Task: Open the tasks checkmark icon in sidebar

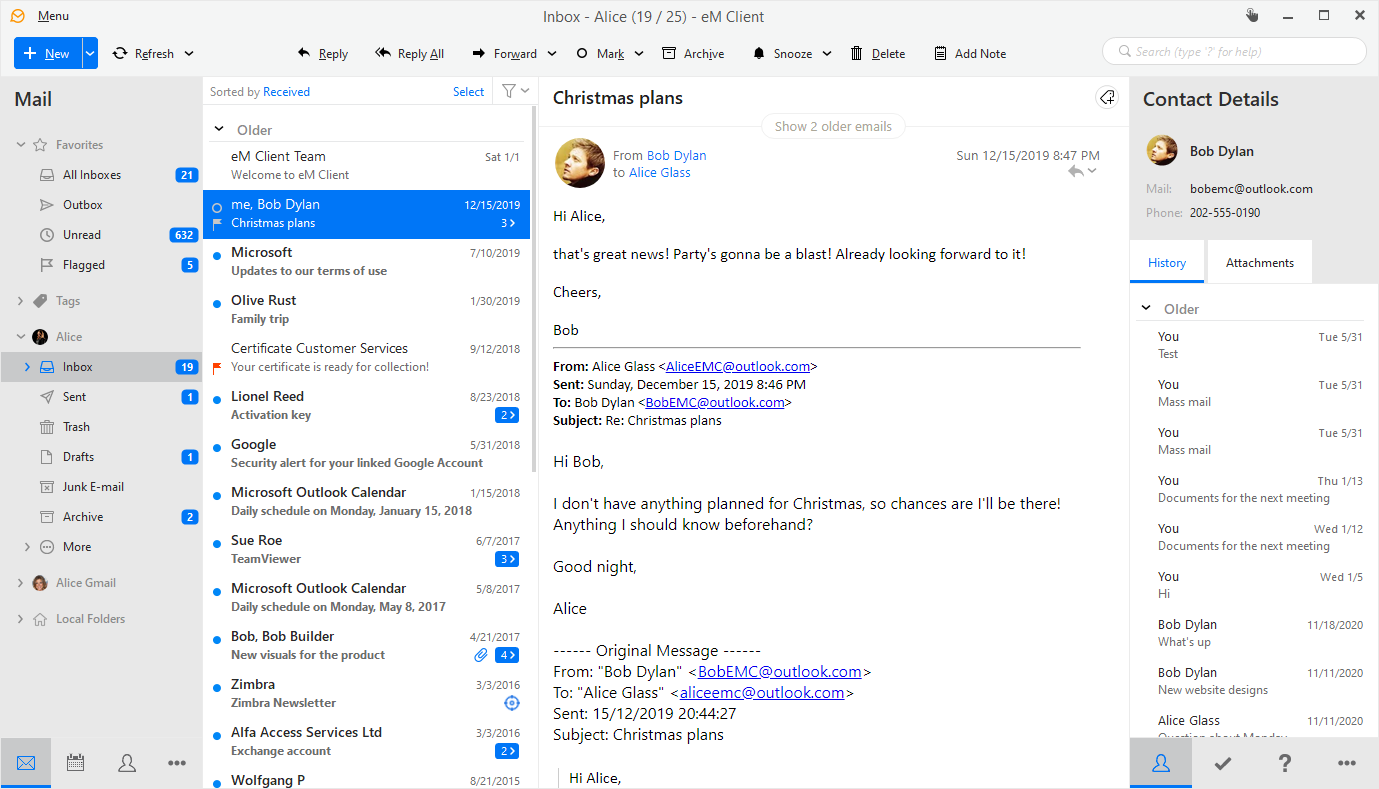Action: [1222, 764]
